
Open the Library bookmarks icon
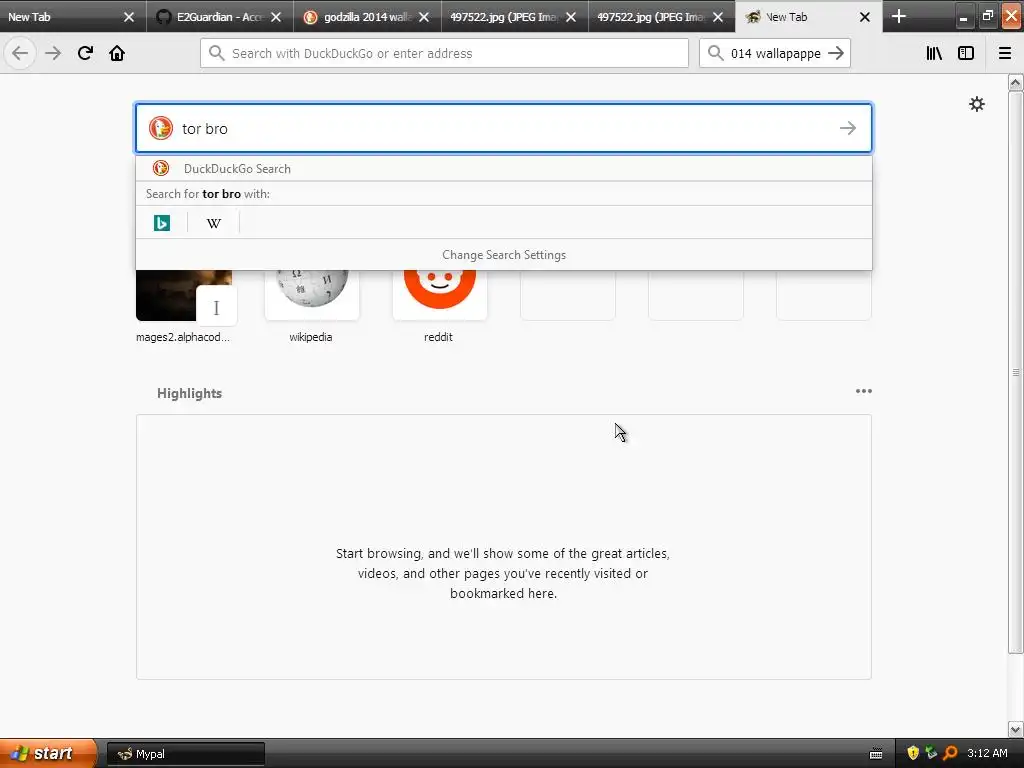pos(934,53)
